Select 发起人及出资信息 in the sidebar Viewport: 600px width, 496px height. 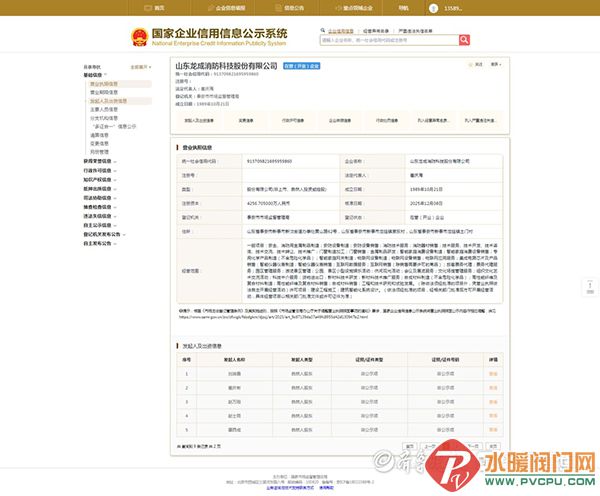point(108,101)
